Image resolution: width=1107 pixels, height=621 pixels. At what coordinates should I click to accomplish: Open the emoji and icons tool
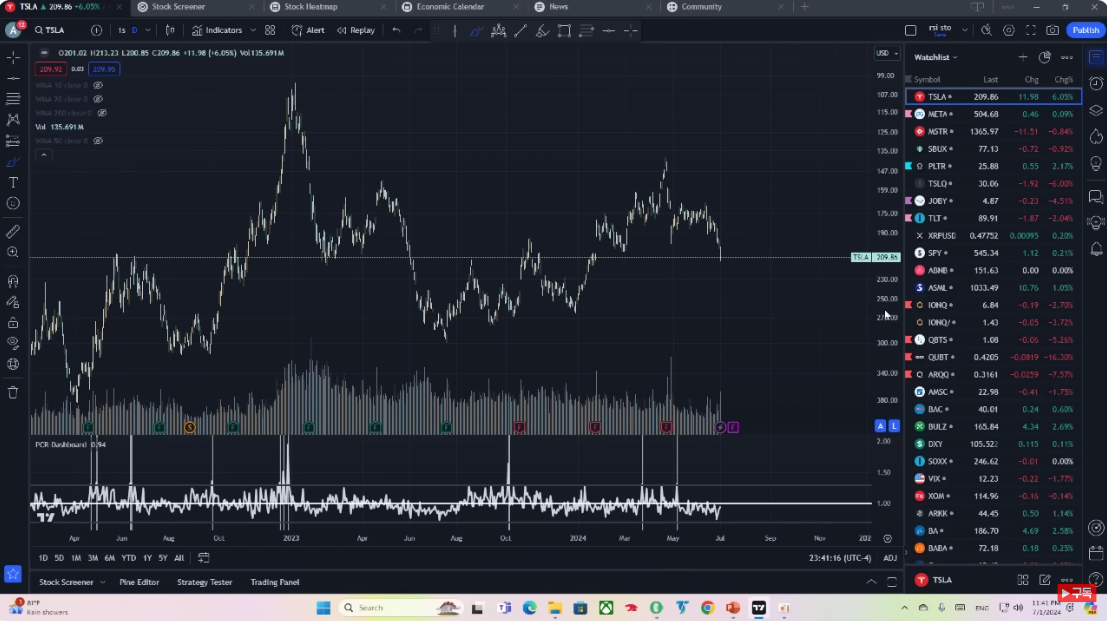13,203
